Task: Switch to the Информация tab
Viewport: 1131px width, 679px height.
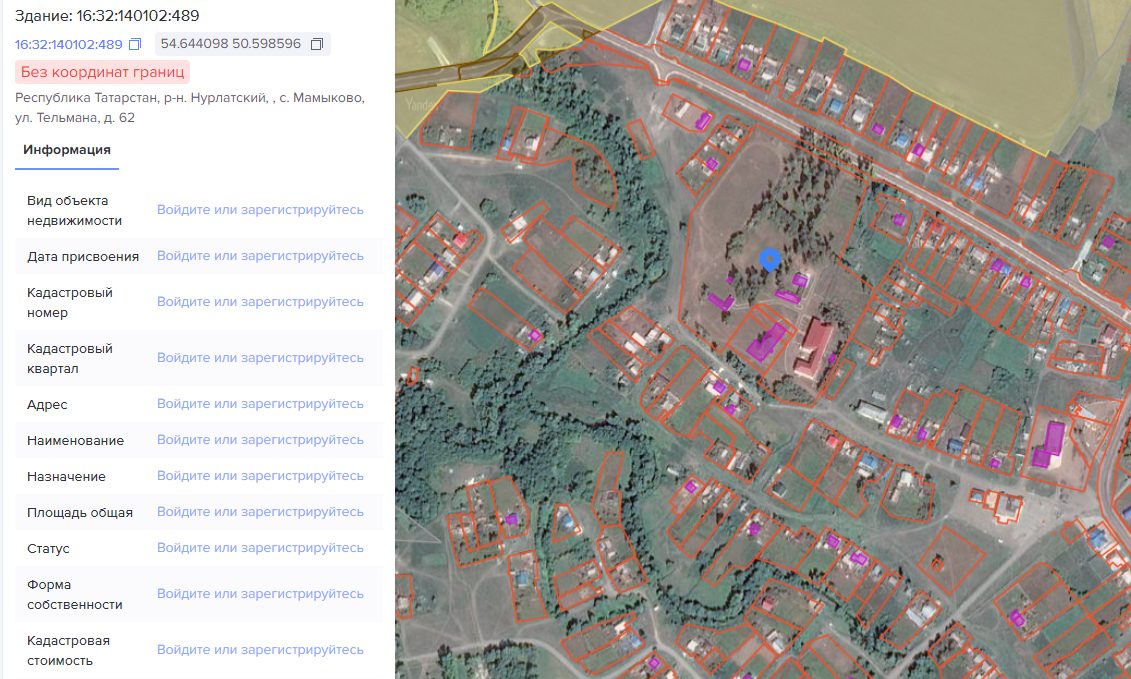Action: pyautogui.click(x=67, y=150)
